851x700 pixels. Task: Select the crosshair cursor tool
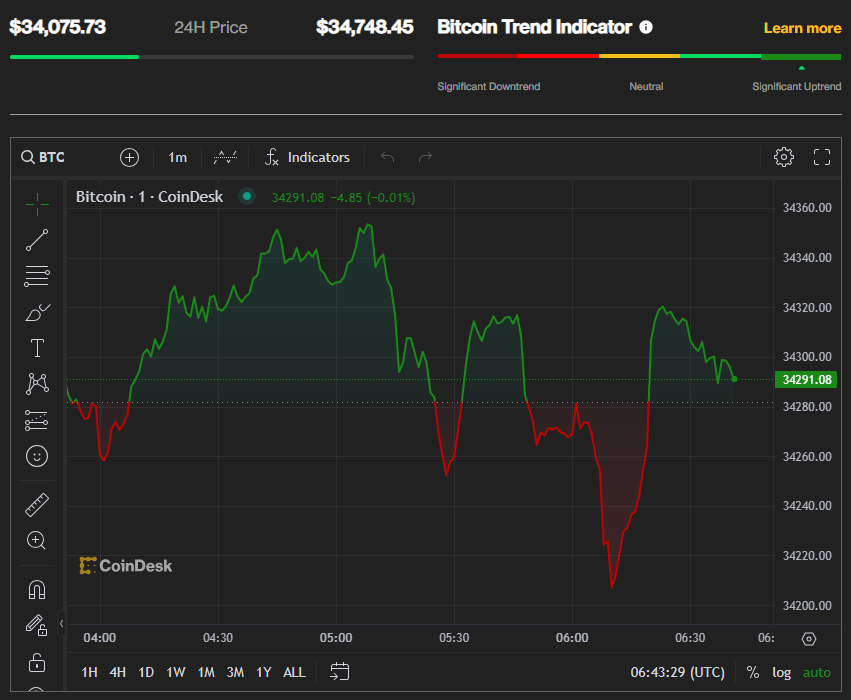37,204
